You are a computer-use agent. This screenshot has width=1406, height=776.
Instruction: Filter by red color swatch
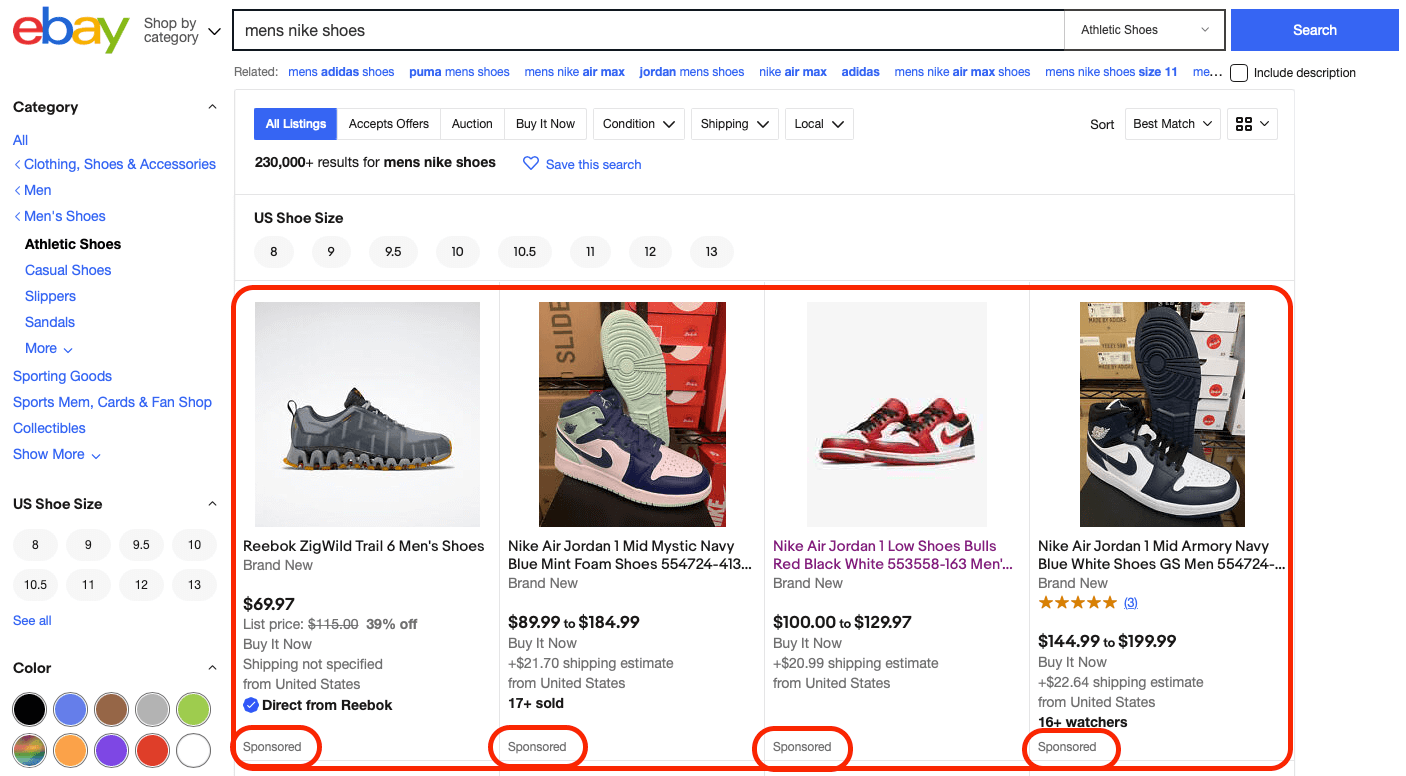[x=152, y=749]
